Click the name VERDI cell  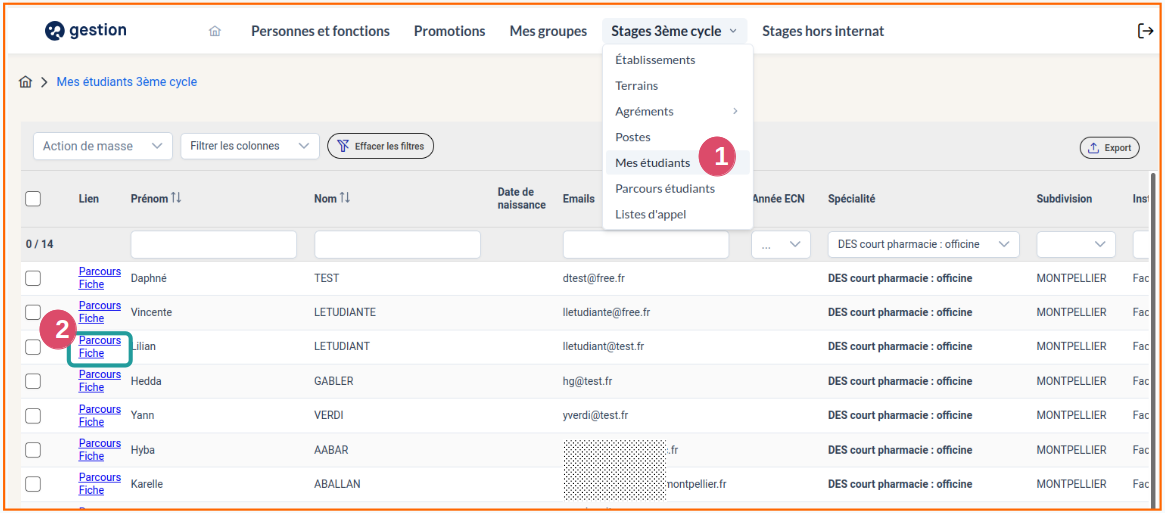328,416
